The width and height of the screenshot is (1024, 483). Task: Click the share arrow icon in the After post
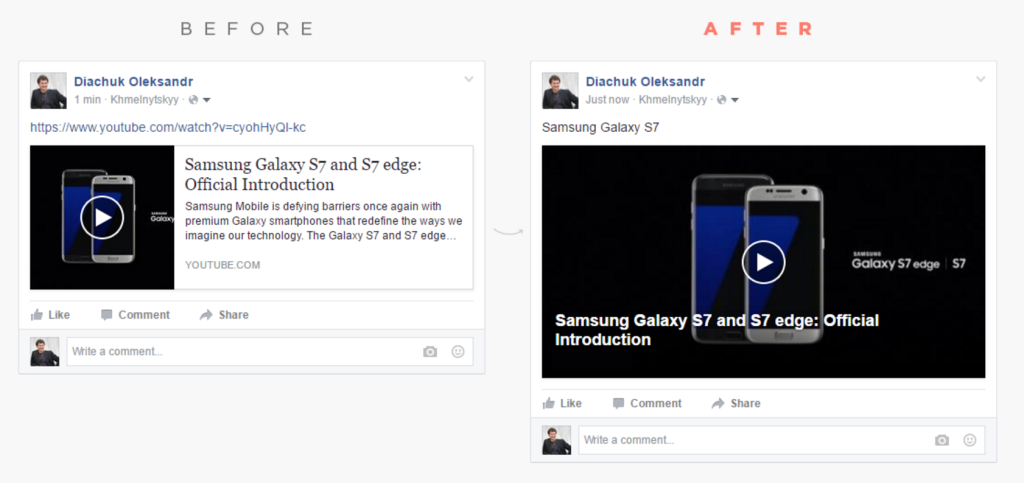[718, 403]
